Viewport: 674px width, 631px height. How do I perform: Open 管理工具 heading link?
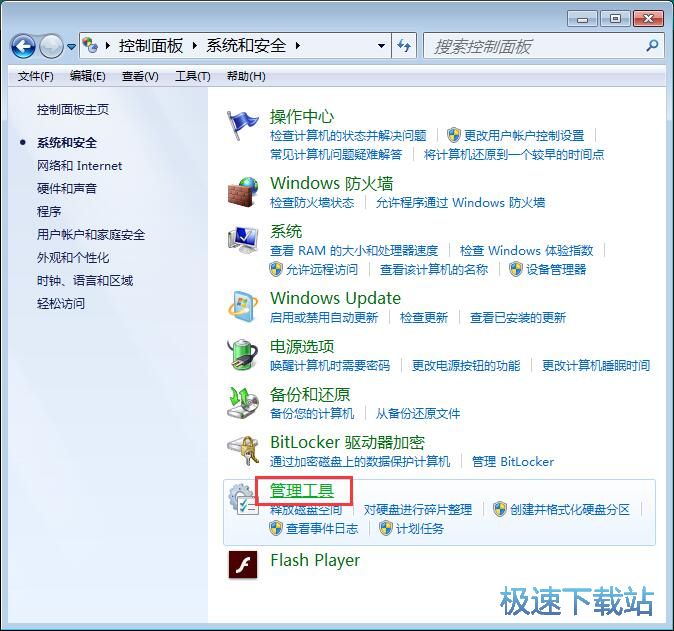coord(302,490)
